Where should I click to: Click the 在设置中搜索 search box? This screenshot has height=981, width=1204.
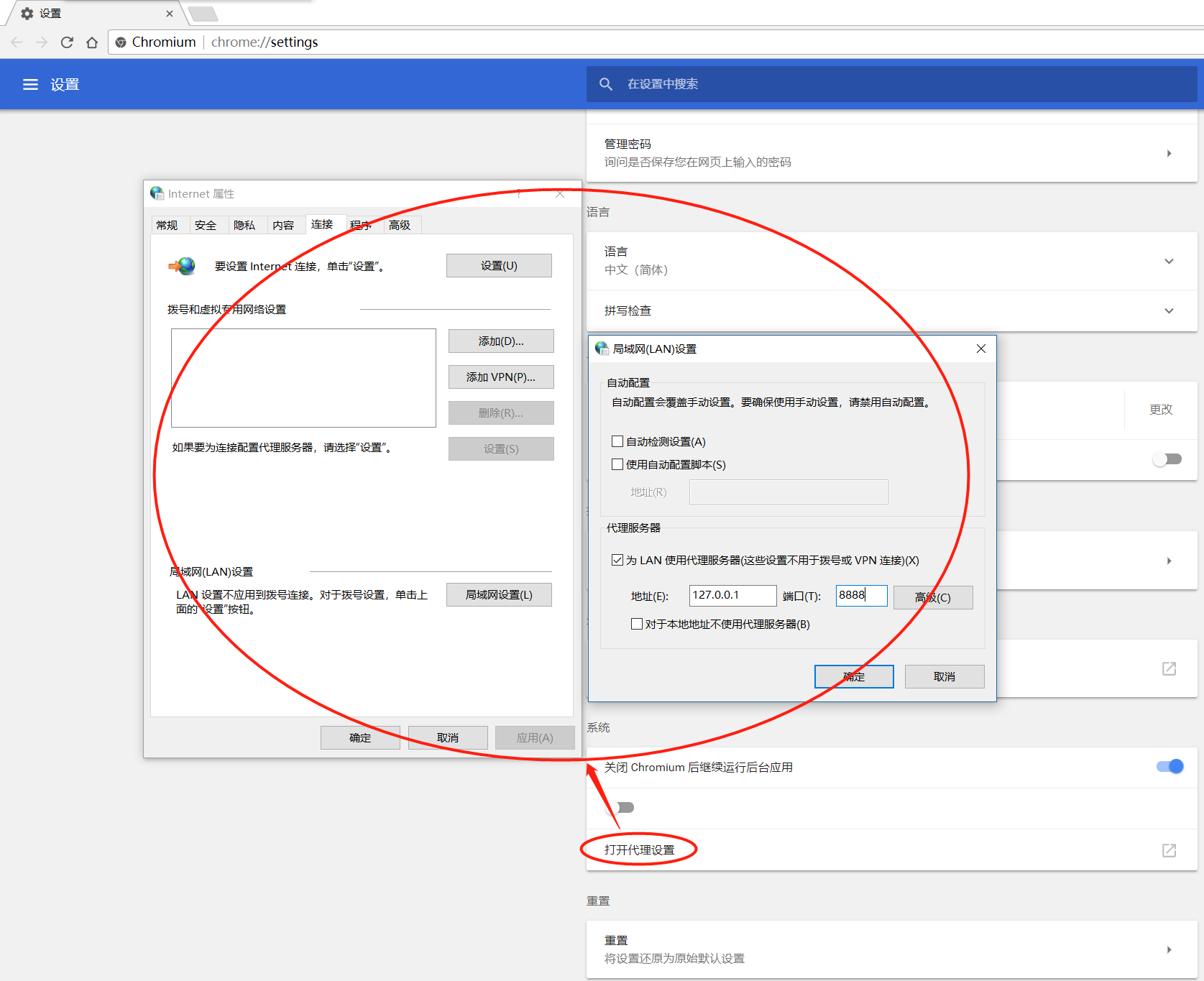pos(891,84)
